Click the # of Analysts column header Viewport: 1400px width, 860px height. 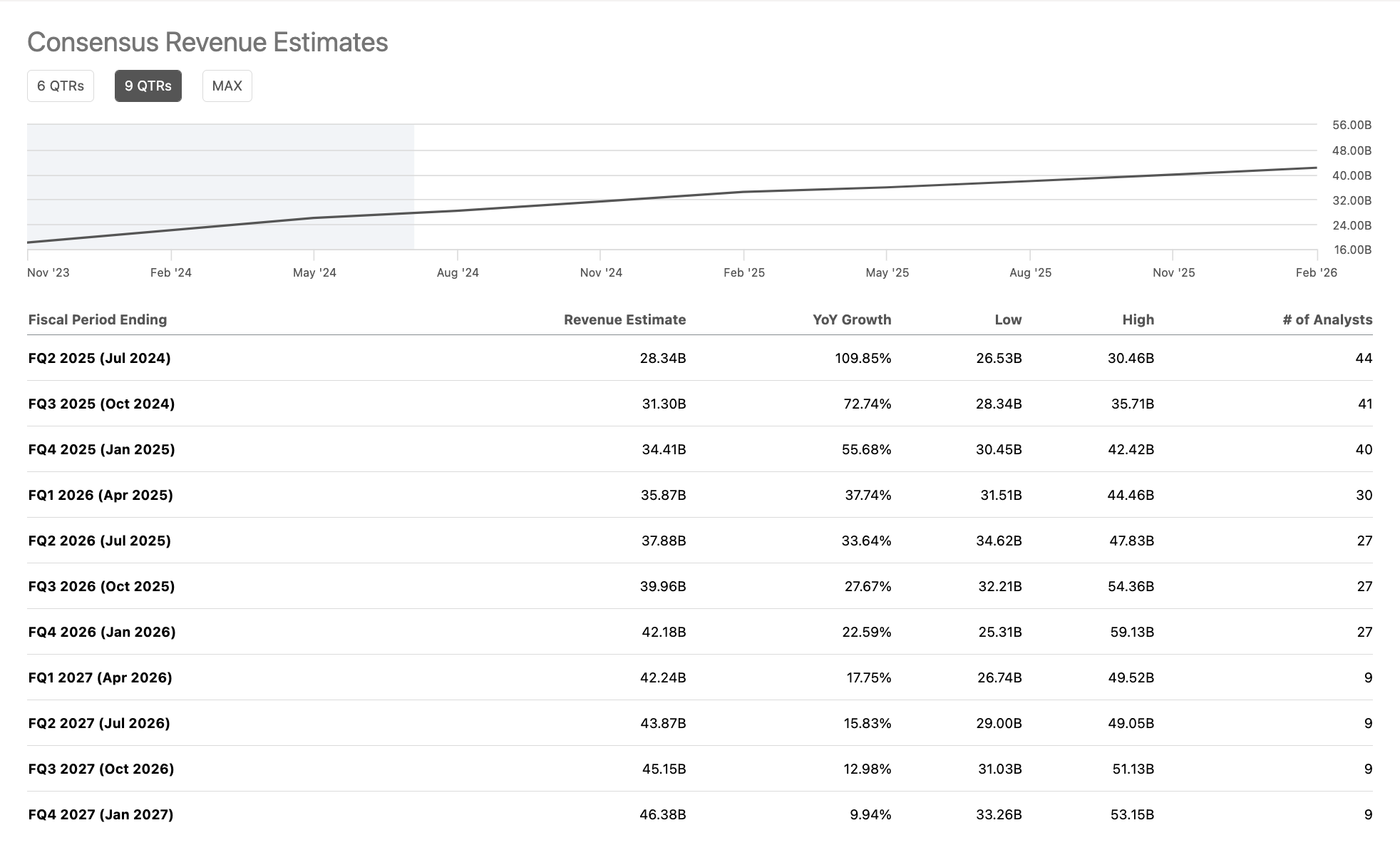pyautogui.click(x=1327, y=319)
